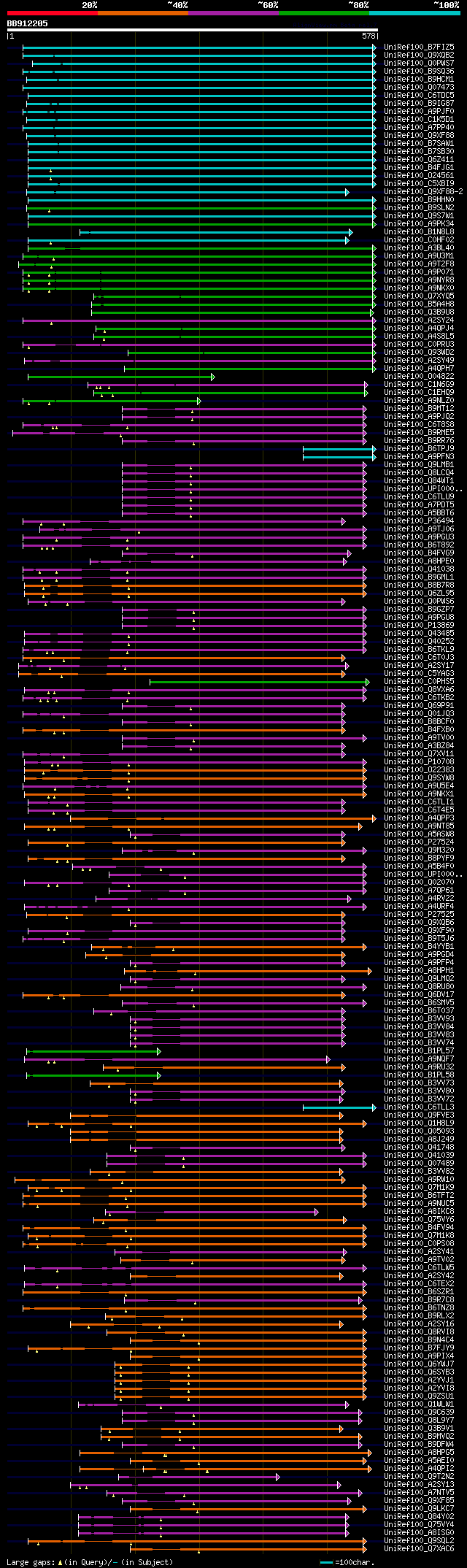Image resolution: width=467 pixels, height=1568 pixels.
Task: Select label UniRef100_Q41748
Action: [x=419, y=1147]
